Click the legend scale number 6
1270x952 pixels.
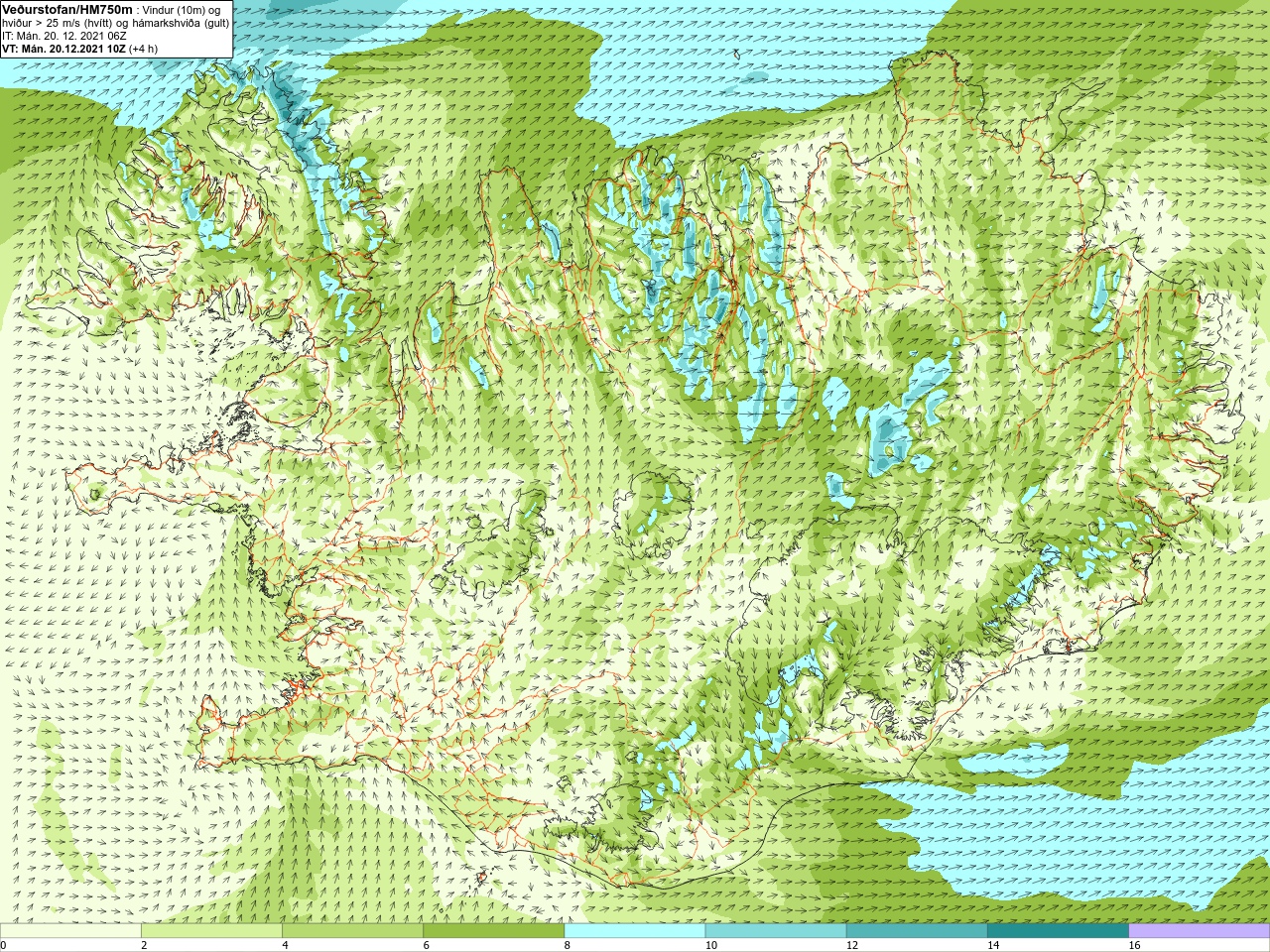(x=426, y=945)
